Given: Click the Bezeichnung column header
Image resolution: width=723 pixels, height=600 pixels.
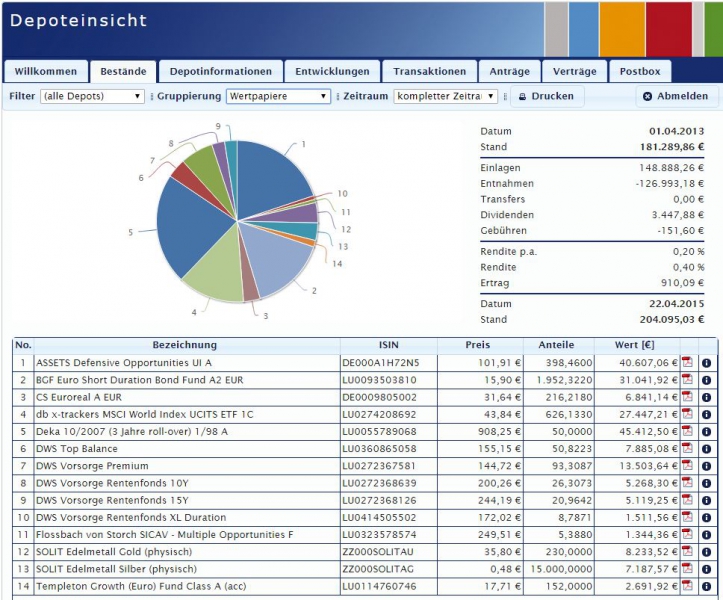Looking at the screenshot, I should click(x=186, y=345).
